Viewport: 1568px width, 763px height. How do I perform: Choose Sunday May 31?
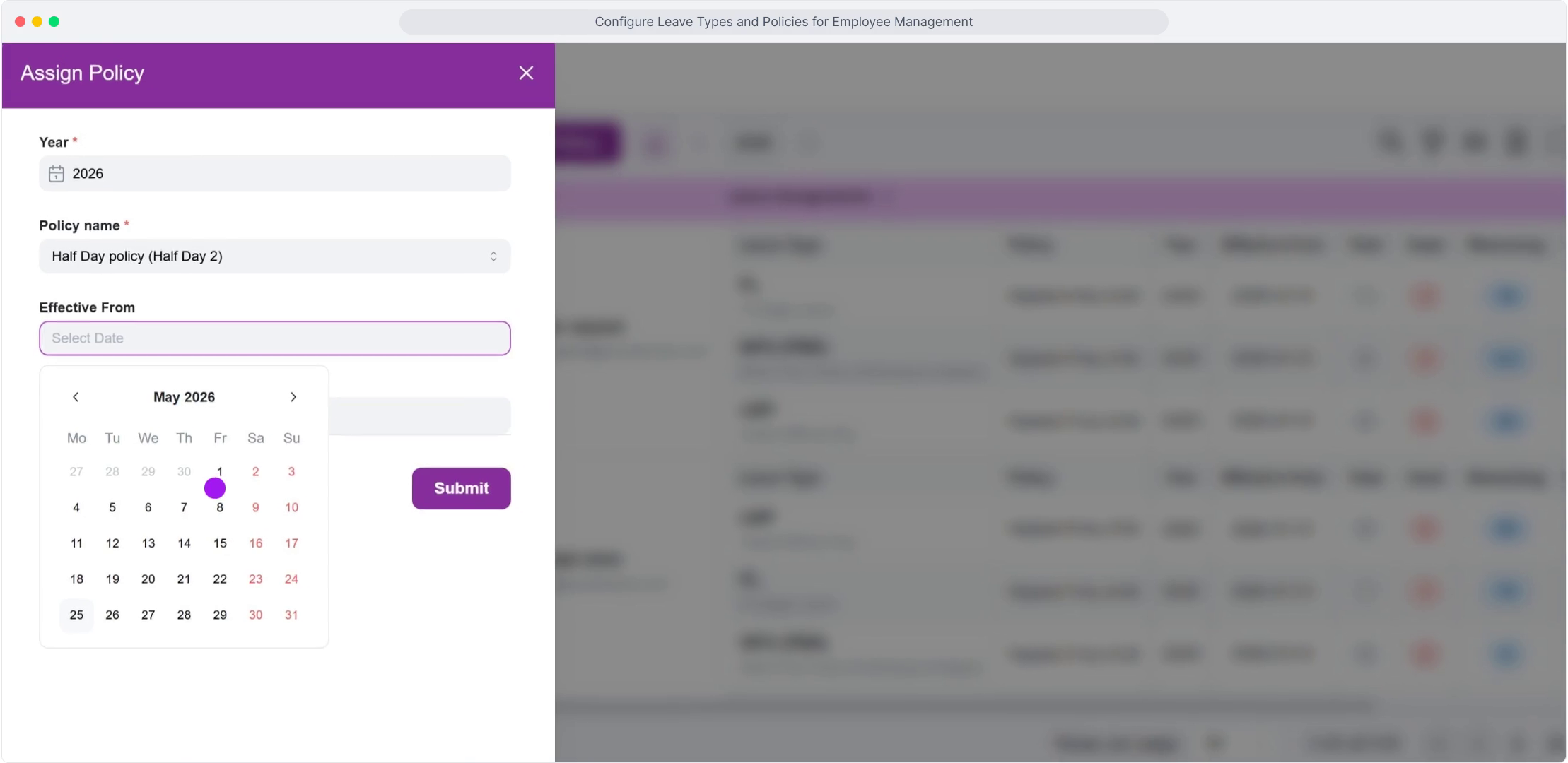[291, 615]
